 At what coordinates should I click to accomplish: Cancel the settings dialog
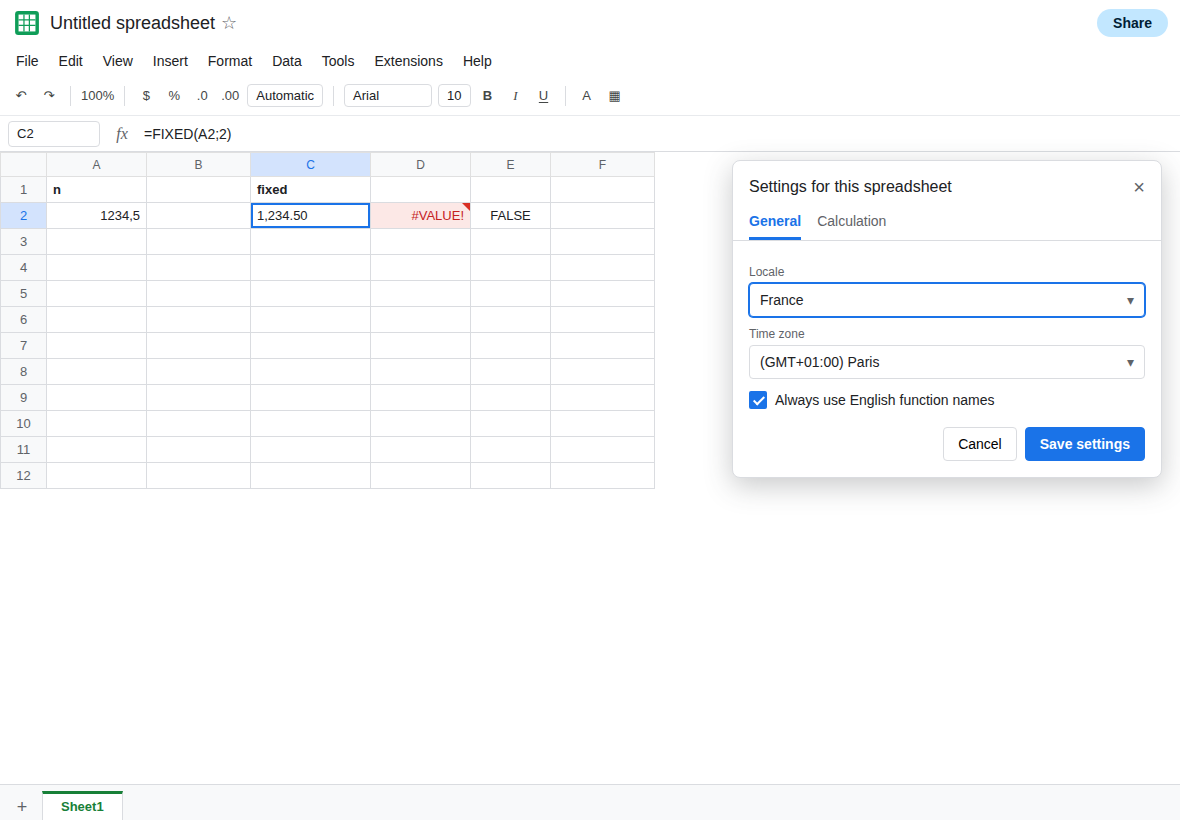(979, 444)
